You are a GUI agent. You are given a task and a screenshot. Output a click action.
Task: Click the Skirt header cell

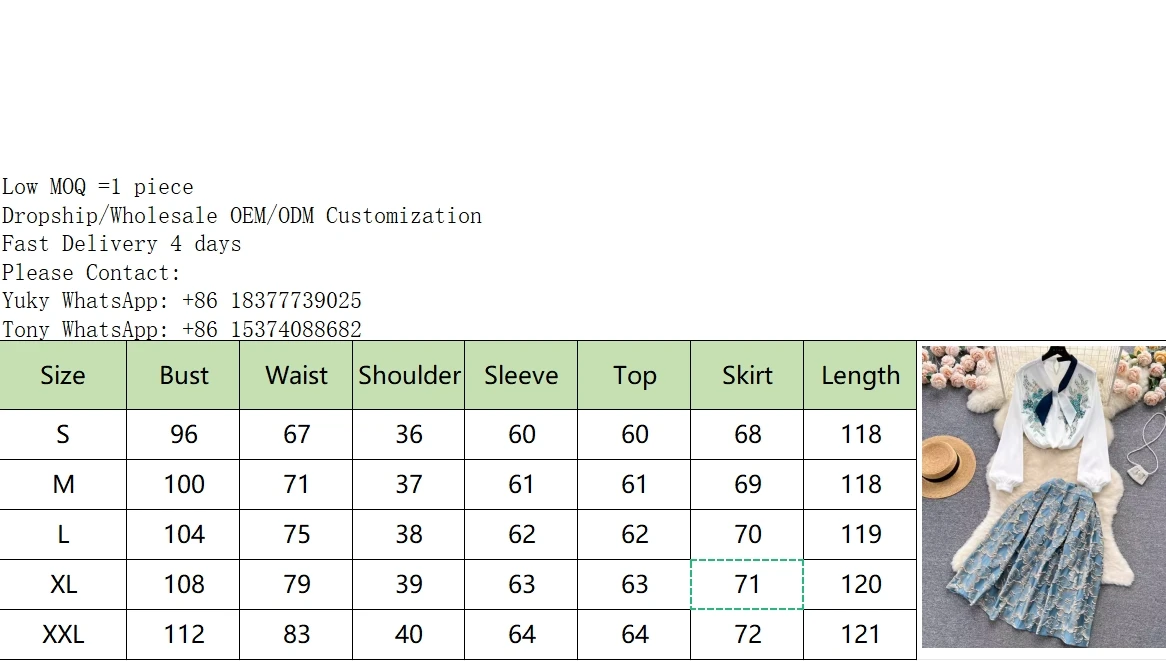click(747, 375)
